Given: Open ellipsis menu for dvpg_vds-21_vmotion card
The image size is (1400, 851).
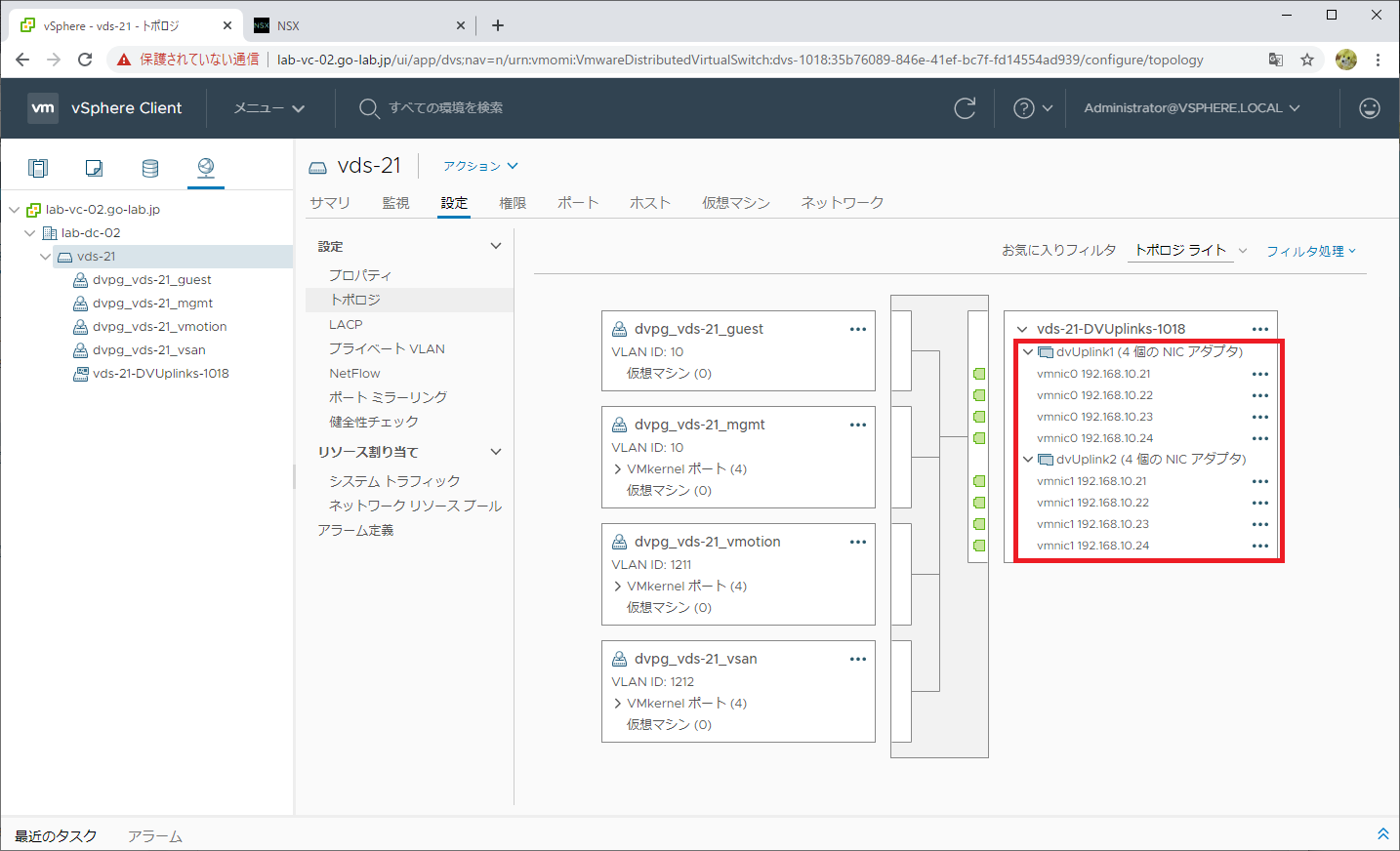Looking at the screenshot, I should (x=858, y=542).
